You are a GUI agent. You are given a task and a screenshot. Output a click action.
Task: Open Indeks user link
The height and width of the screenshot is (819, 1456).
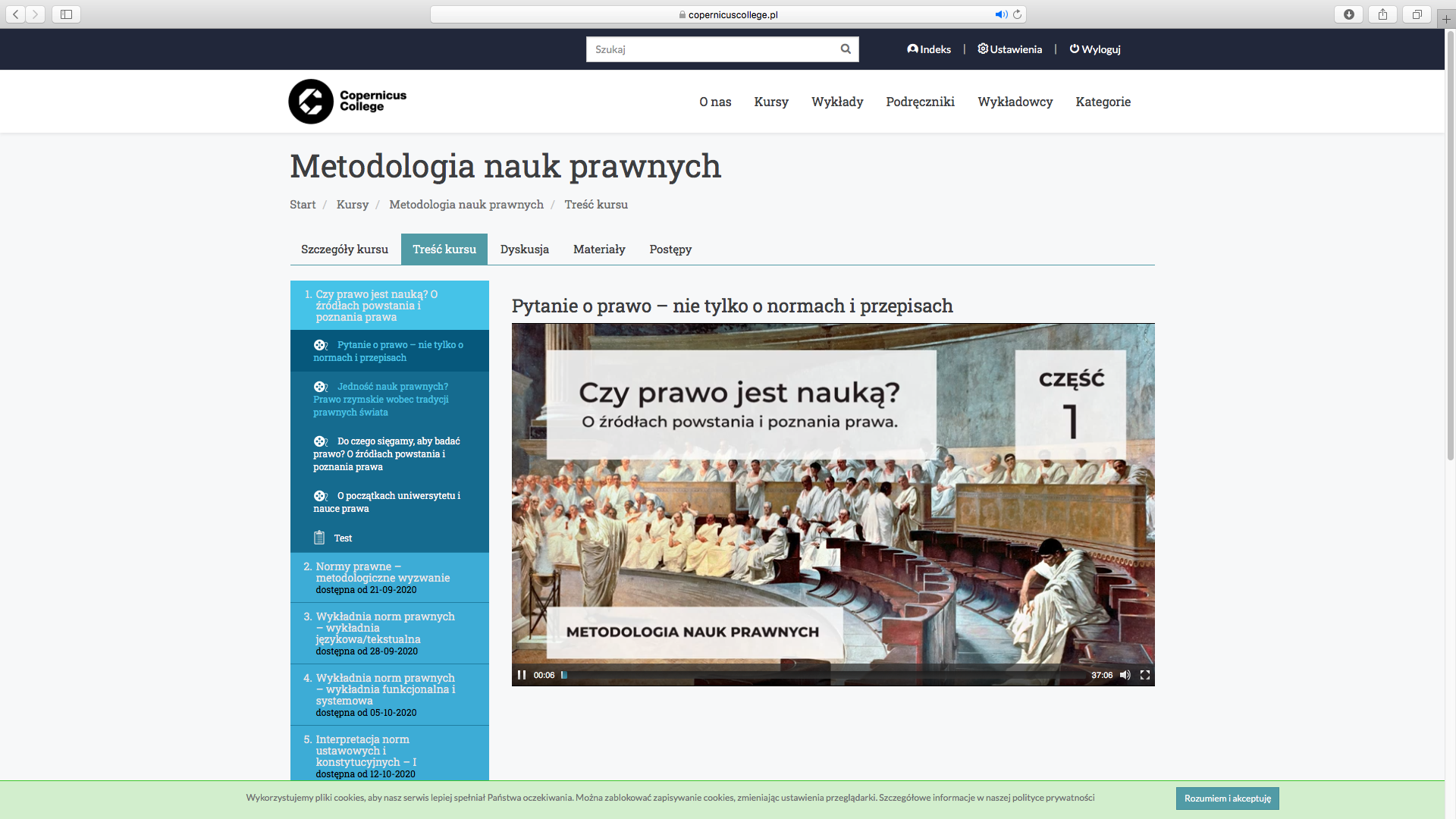tap(929, 49)
